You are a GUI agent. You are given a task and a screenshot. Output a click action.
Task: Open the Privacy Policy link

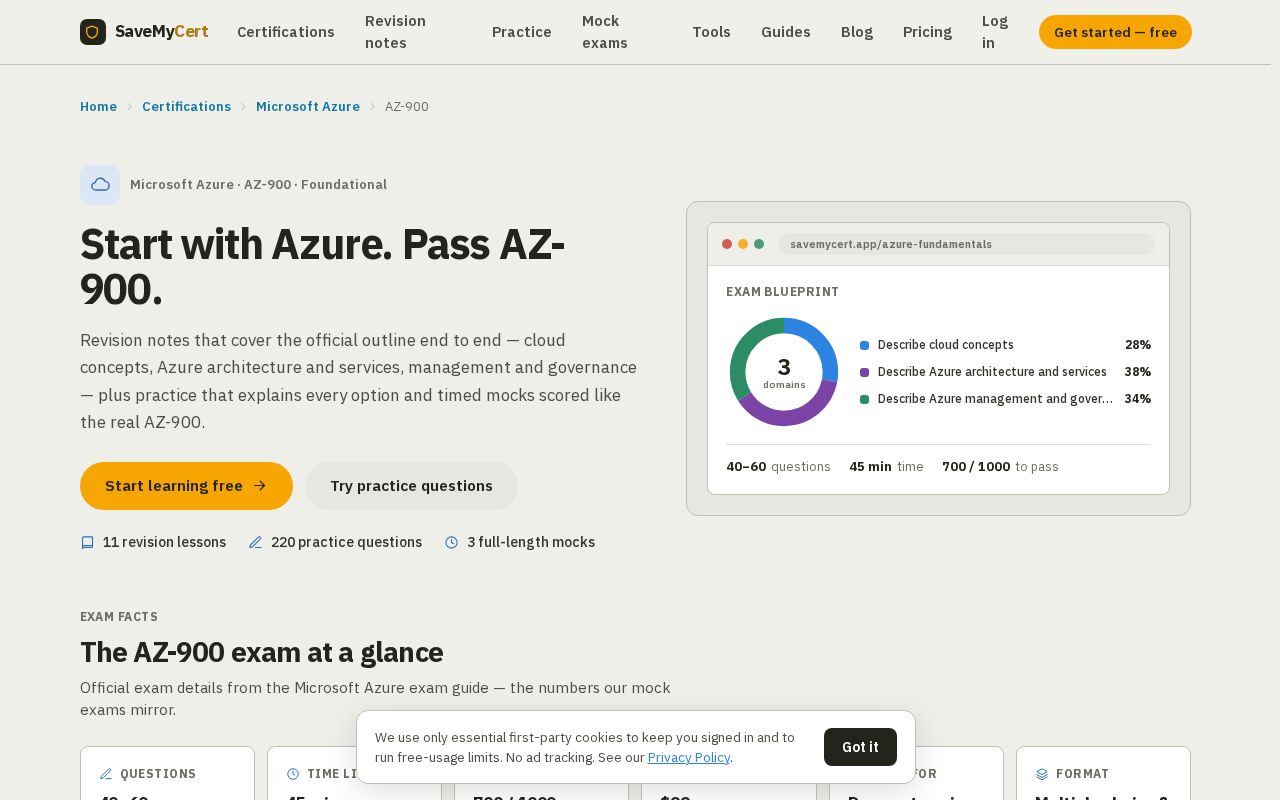coord(689,758)
